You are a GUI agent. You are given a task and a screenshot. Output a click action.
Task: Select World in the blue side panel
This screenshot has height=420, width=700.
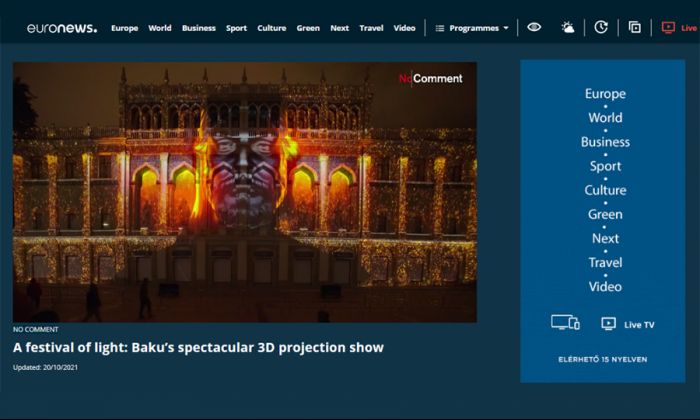(x=605, y=118)
